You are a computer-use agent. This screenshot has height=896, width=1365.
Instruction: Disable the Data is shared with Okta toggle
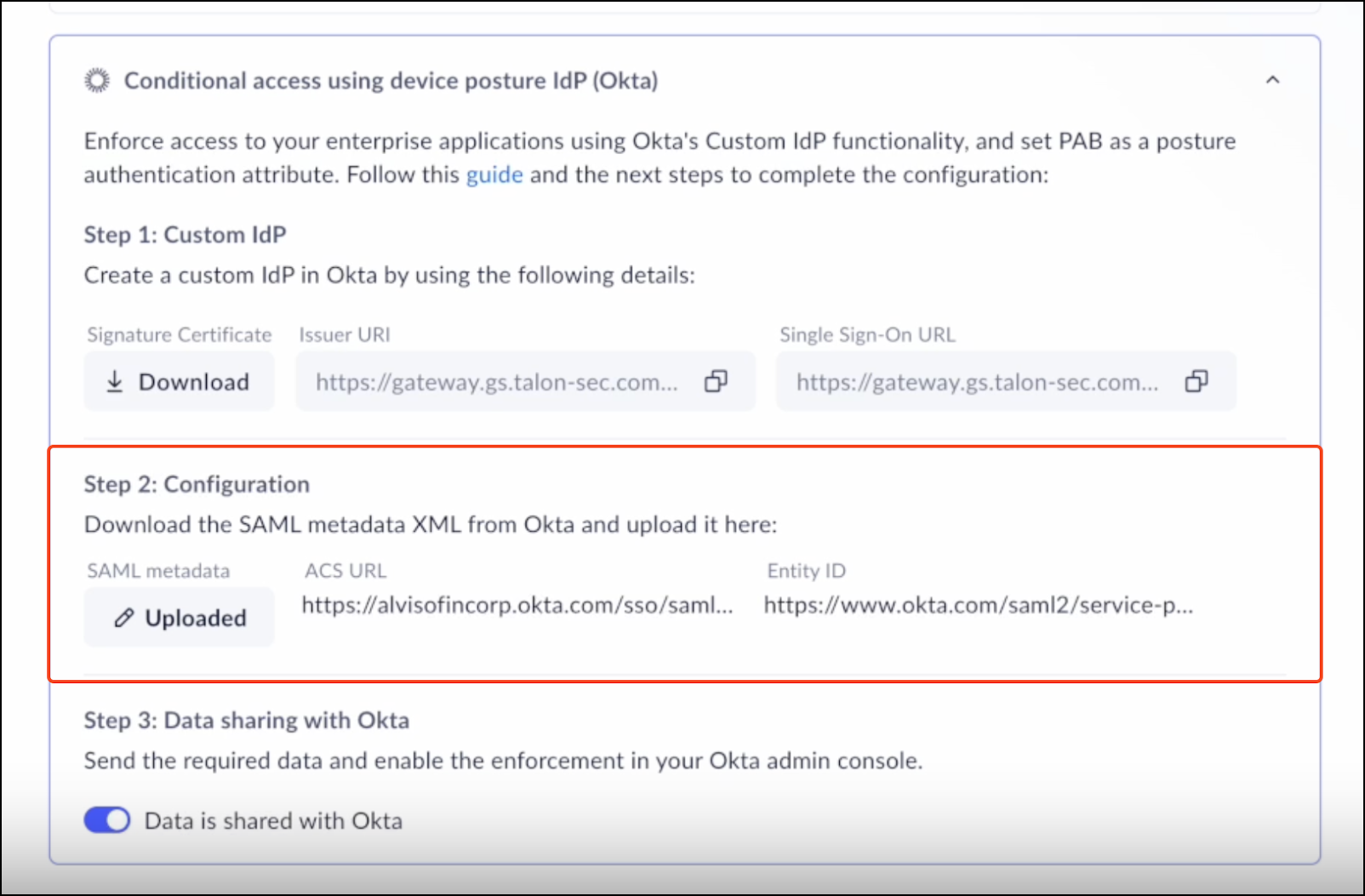pyautogui.click(x=107, y=820)
